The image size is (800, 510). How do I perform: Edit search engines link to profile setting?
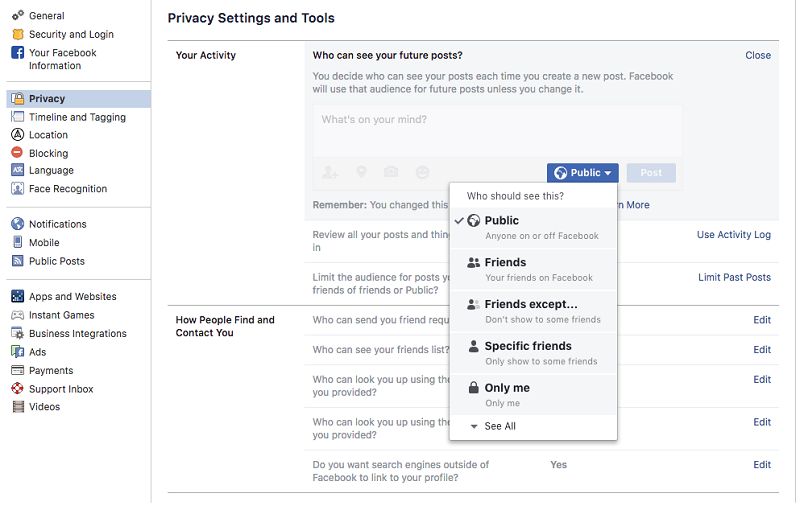point(762,465)
